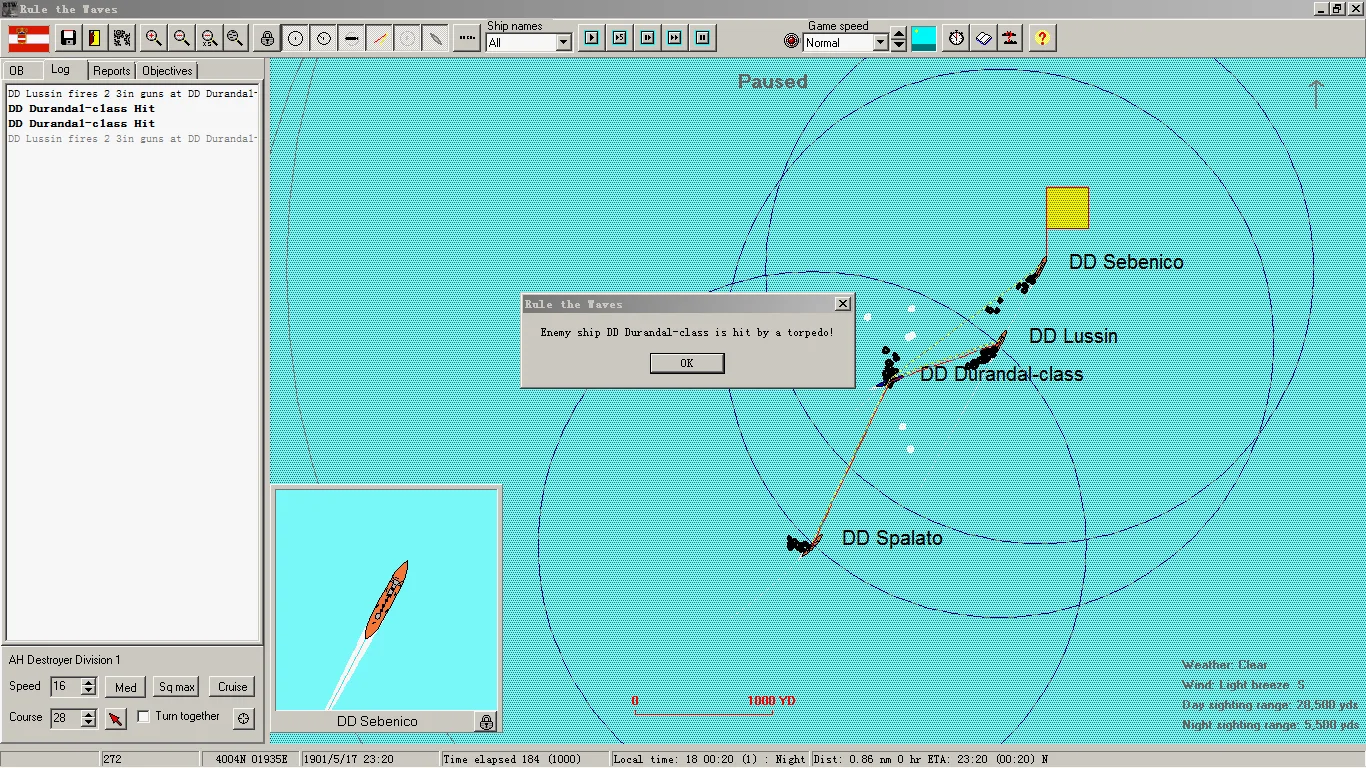The image size is (1366, 768).
Task: Click the DD Durandal-class label on map
Action: pos(1001,375)
